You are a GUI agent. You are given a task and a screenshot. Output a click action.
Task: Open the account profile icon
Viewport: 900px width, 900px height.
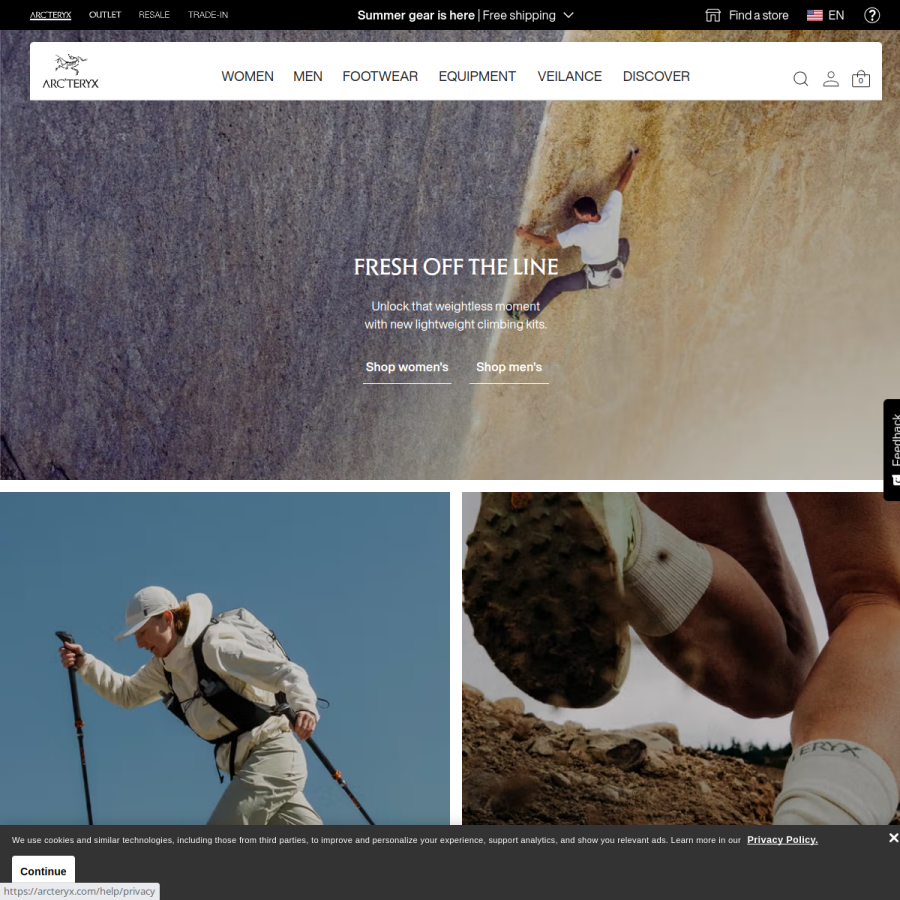click(831, 79)
